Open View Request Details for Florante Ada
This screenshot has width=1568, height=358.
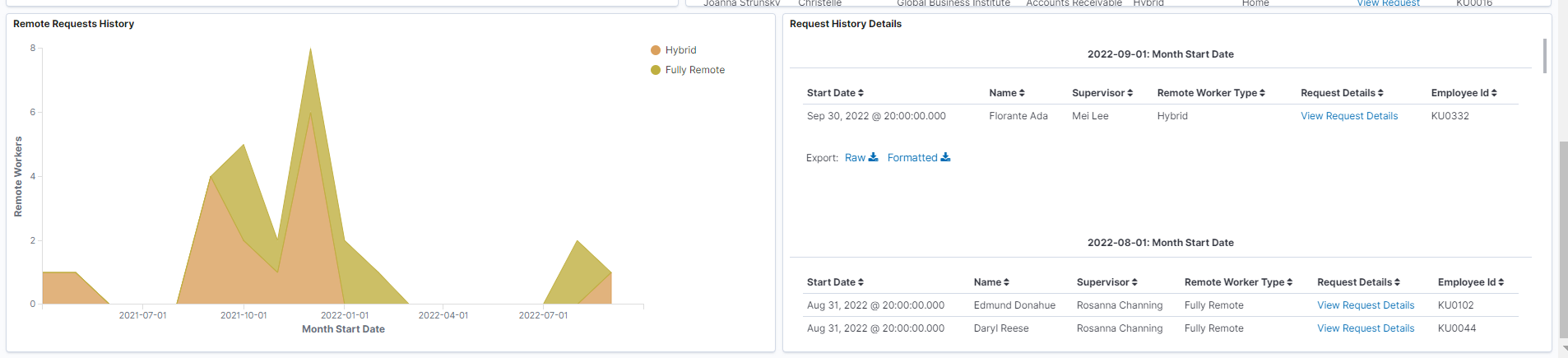(1349, 116)
